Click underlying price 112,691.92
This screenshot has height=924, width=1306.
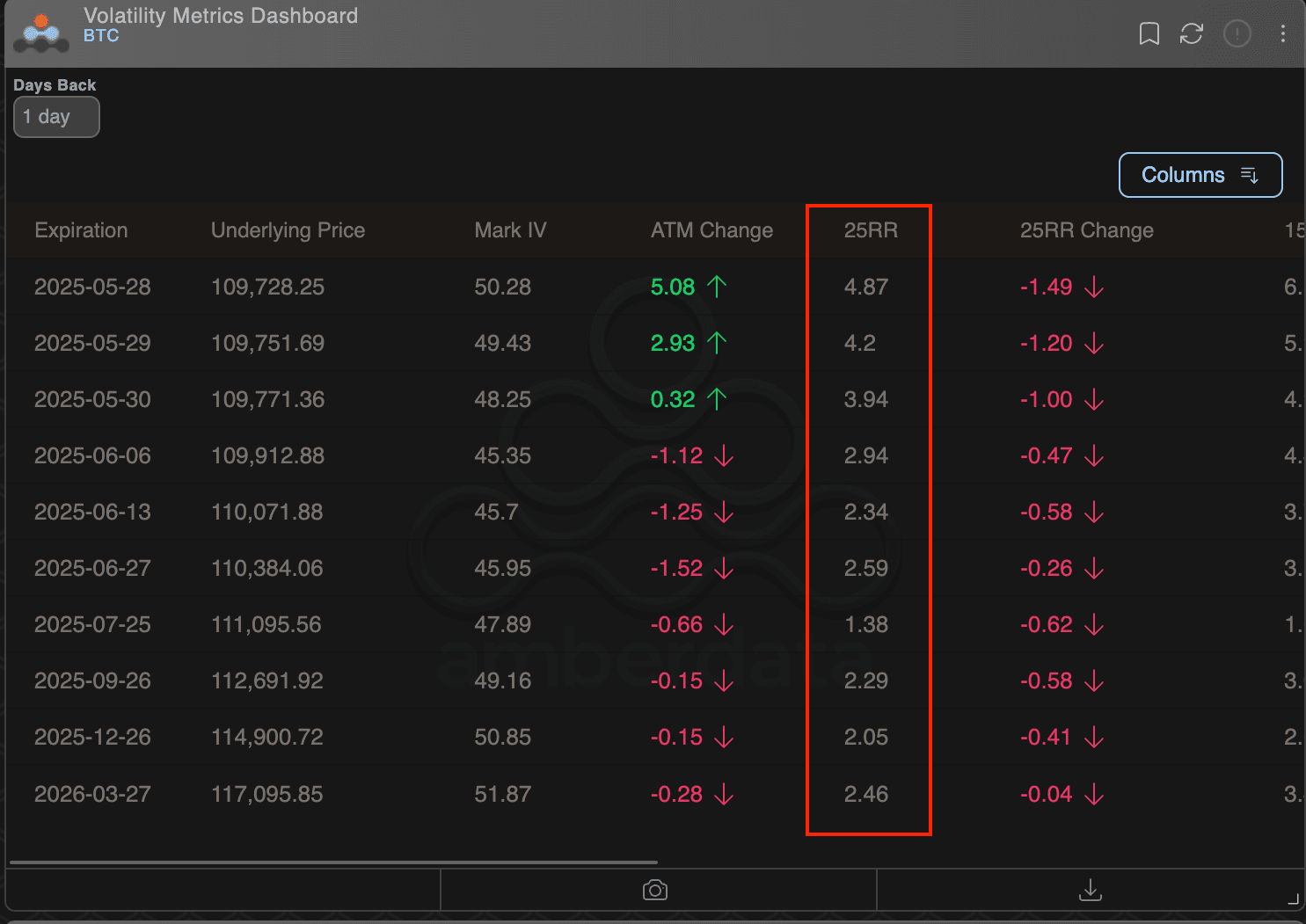tap(266, 680)
